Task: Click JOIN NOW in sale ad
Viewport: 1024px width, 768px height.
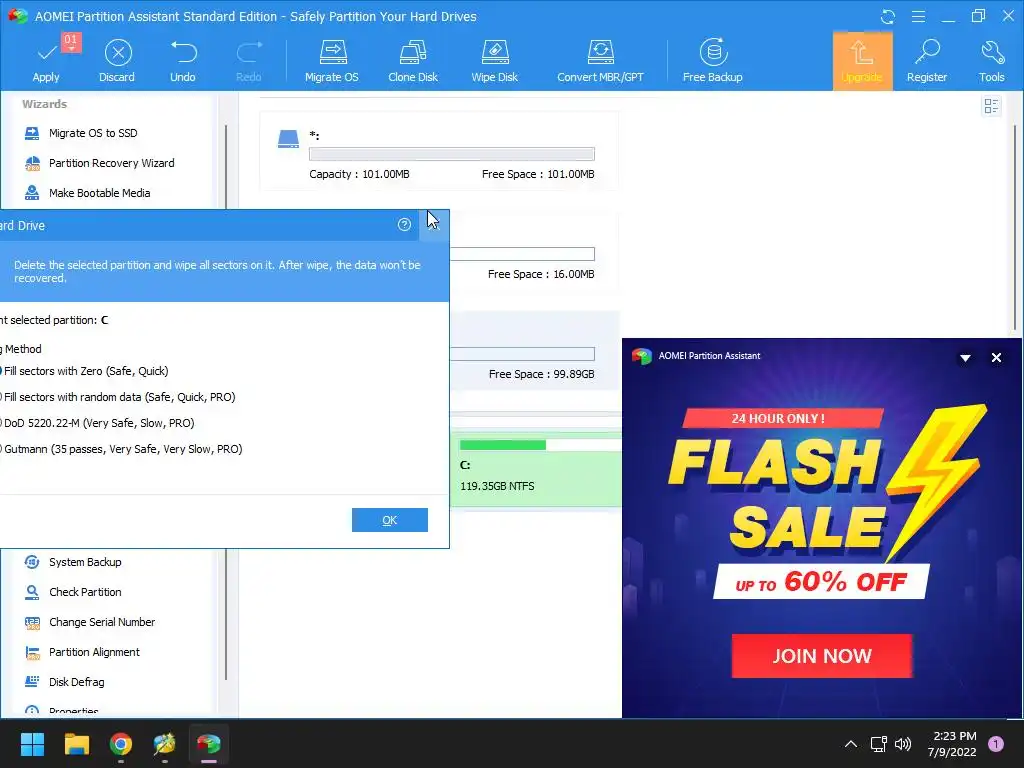Action: point(822,656)
